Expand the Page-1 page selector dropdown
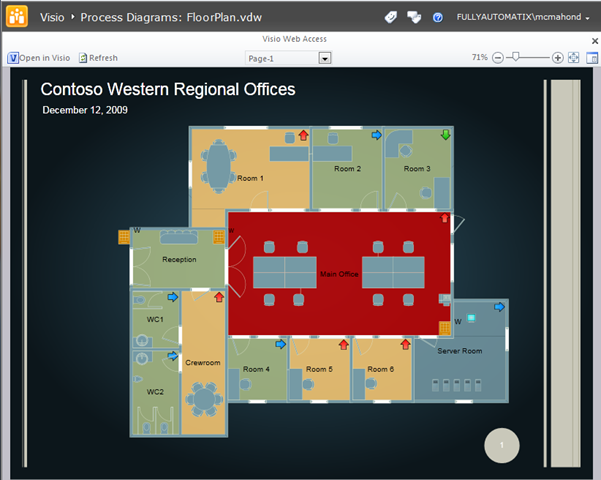Image resolution: width=601 pixels, height=480 pixels. (x=324, y=58)
